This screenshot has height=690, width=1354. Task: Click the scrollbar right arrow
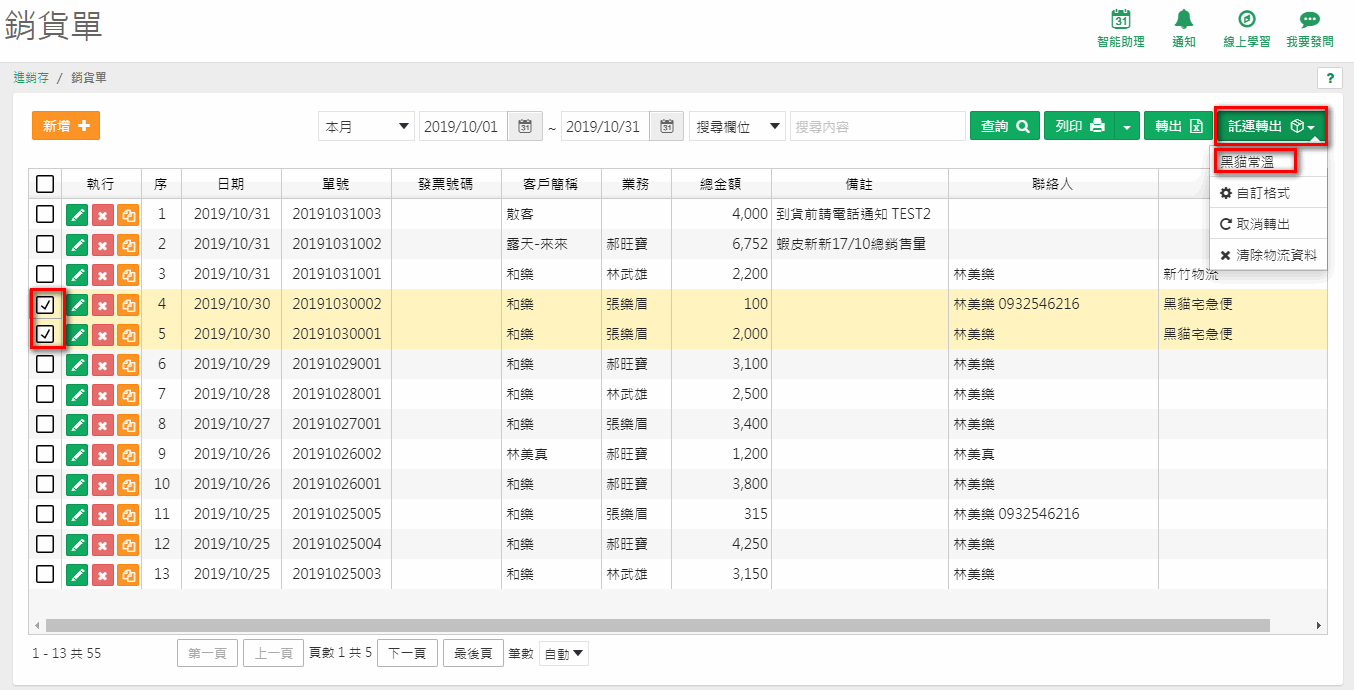[x=1320, y=625]
